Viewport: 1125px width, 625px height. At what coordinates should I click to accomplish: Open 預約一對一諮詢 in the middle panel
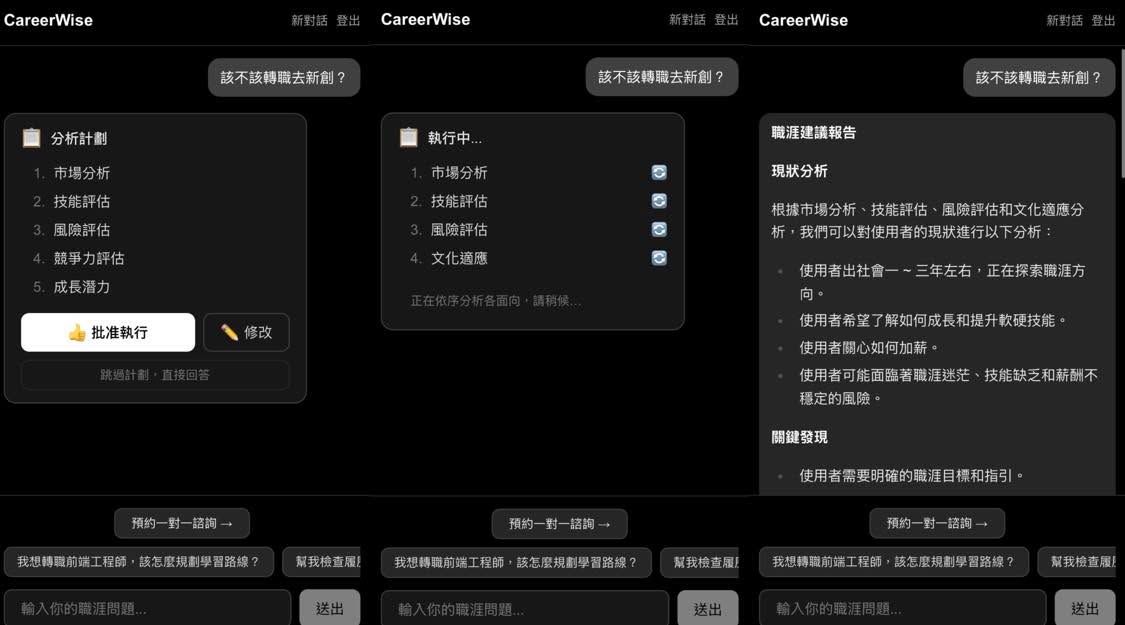pyautogui.click(x=560, y=524)
